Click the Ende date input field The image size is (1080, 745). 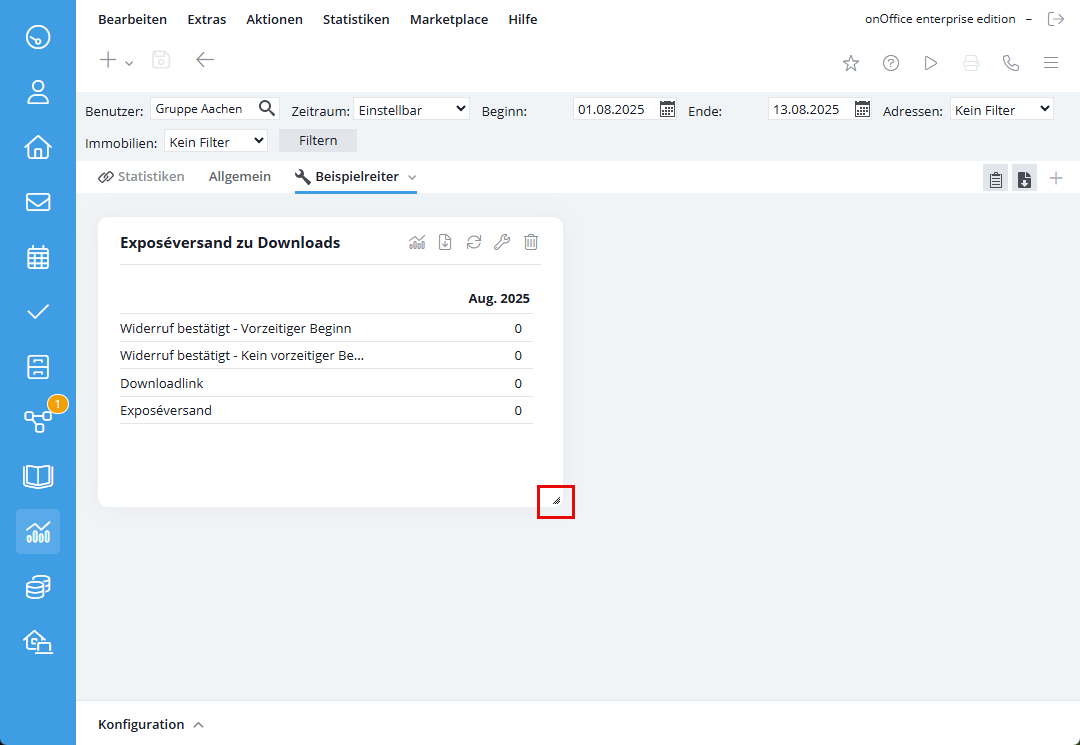click(809, 109)
